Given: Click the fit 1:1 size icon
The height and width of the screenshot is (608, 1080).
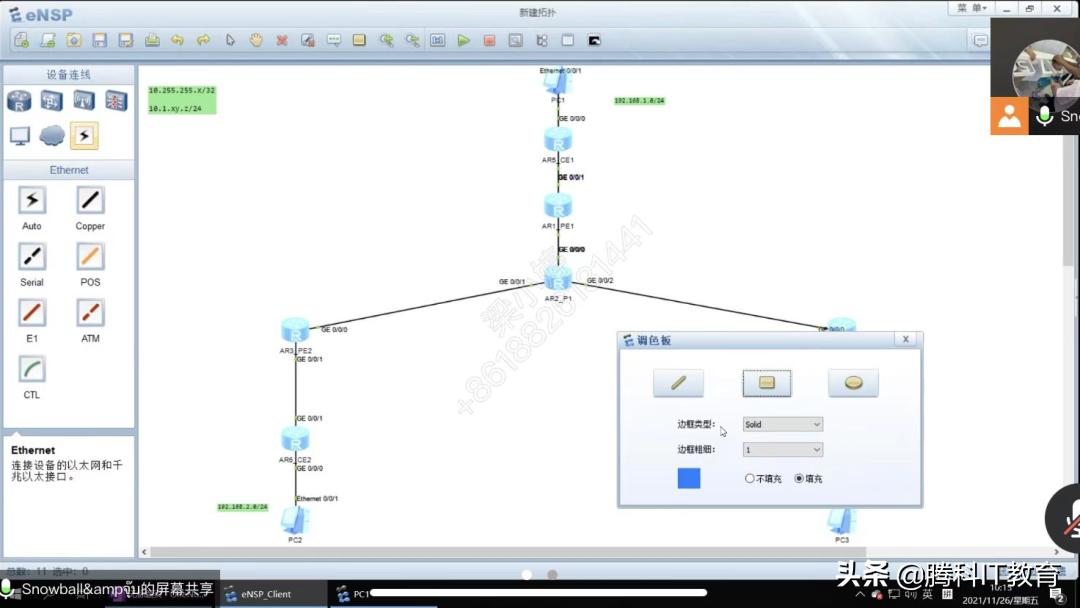Looking at the screenshot, I should [437, 40].
